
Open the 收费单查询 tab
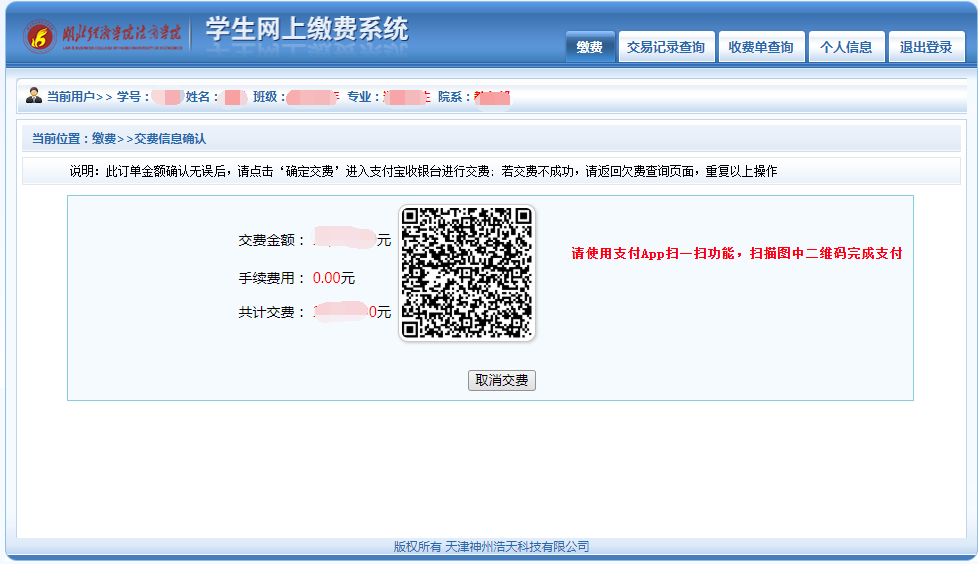click(761, 47)
